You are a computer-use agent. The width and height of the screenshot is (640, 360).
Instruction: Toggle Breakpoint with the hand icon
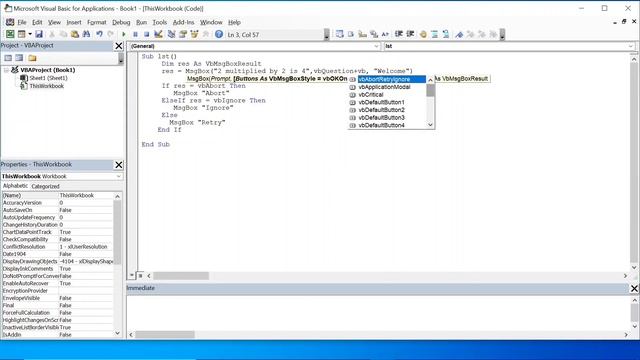pos(423,34)
